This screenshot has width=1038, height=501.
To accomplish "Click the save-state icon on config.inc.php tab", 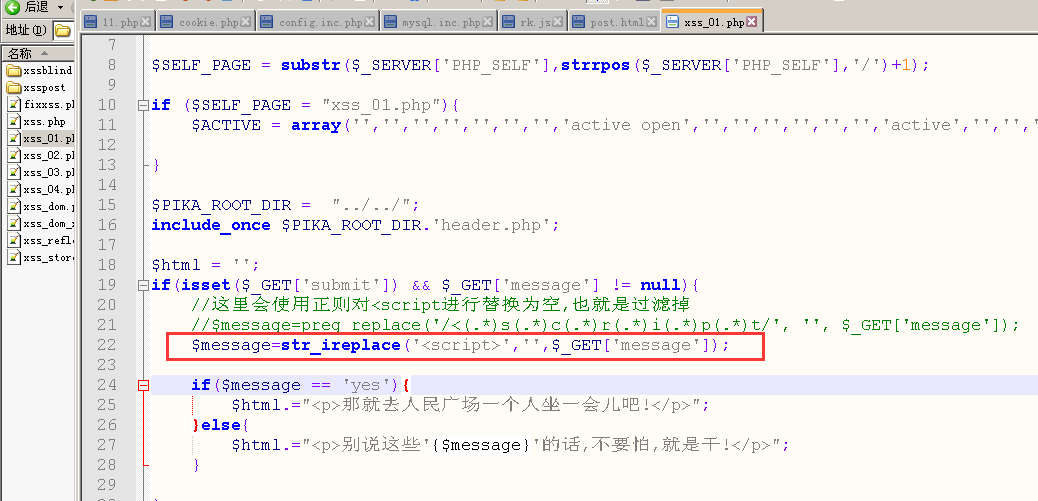I will [267, 22].
